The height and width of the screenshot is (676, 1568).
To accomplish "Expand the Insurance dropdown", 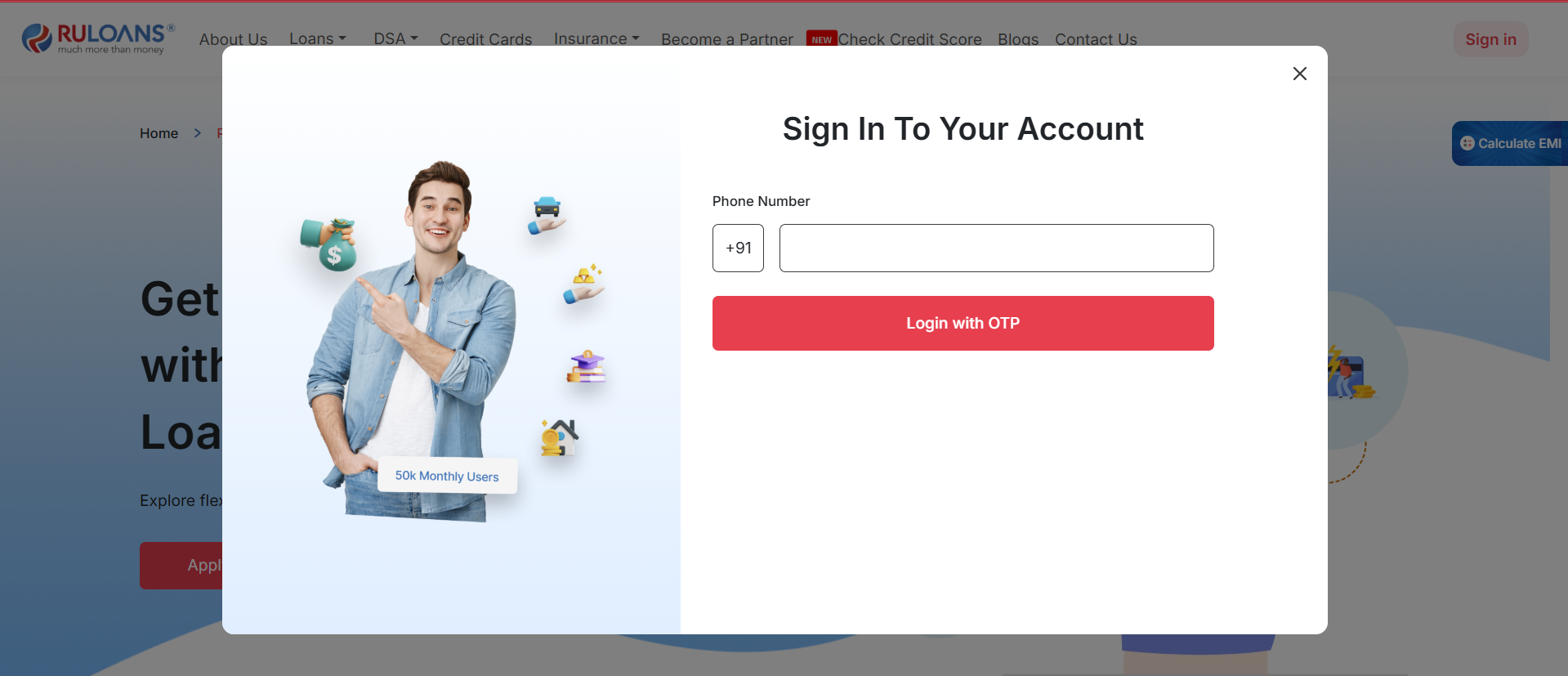I will pyautogui.click(x=596, y=39).
